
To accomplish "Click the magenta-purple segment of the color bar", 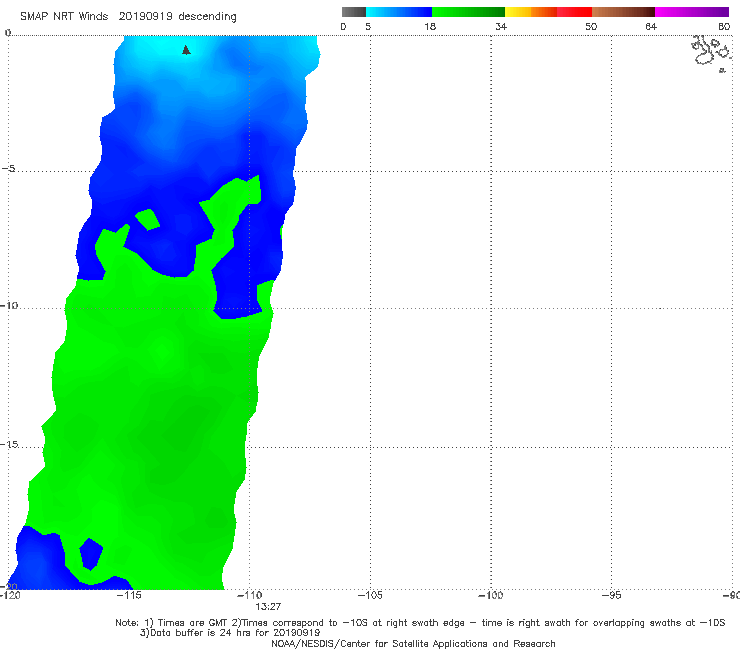I will tap(692, 12).
